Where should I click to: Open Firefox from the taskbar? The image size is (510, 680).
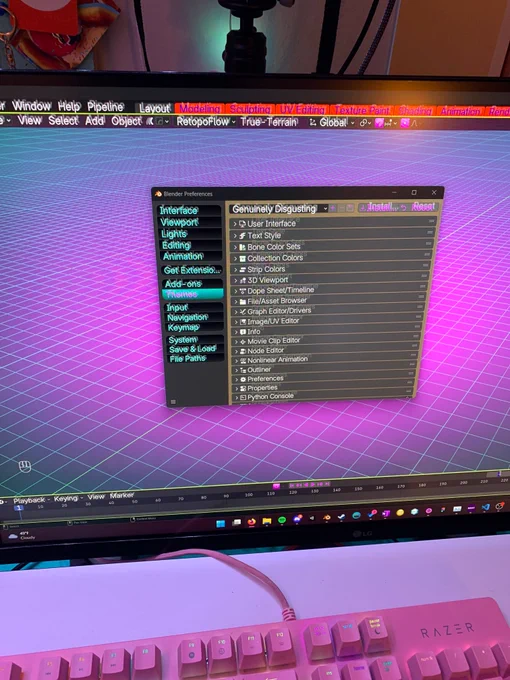pos(251,522)
